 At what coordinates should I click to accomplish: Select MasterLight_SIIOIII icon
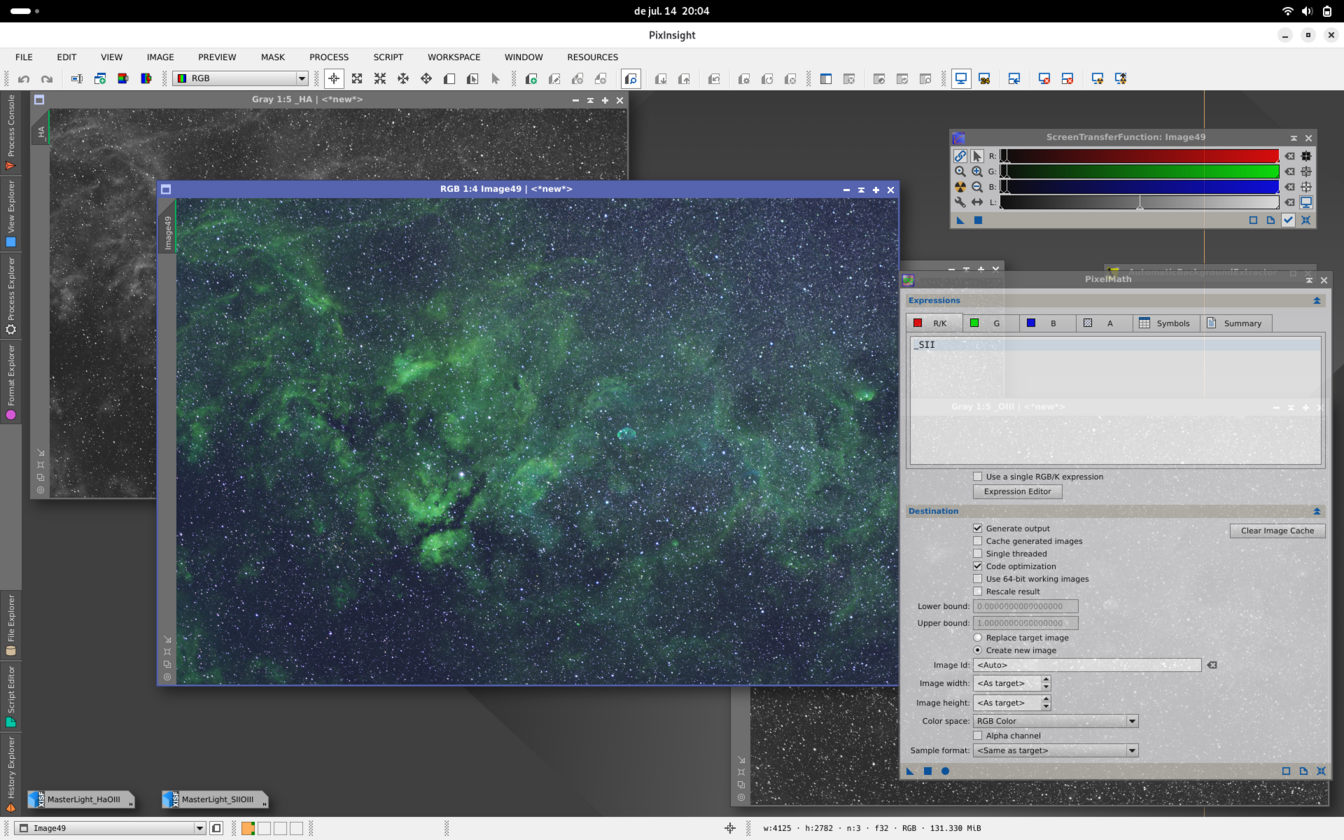(215, 800)
